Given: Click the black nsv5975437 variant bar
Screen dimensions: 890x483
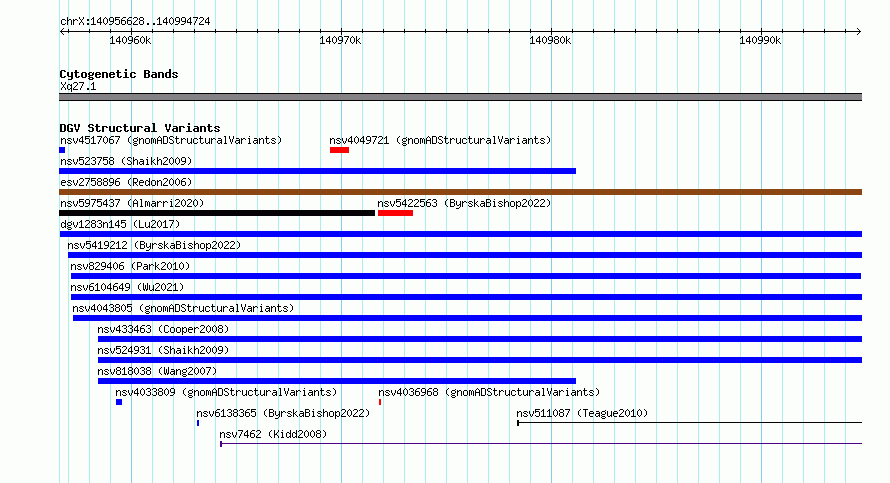Looking at the screenshot, I should pyautogui.click(x=217, y=213).
